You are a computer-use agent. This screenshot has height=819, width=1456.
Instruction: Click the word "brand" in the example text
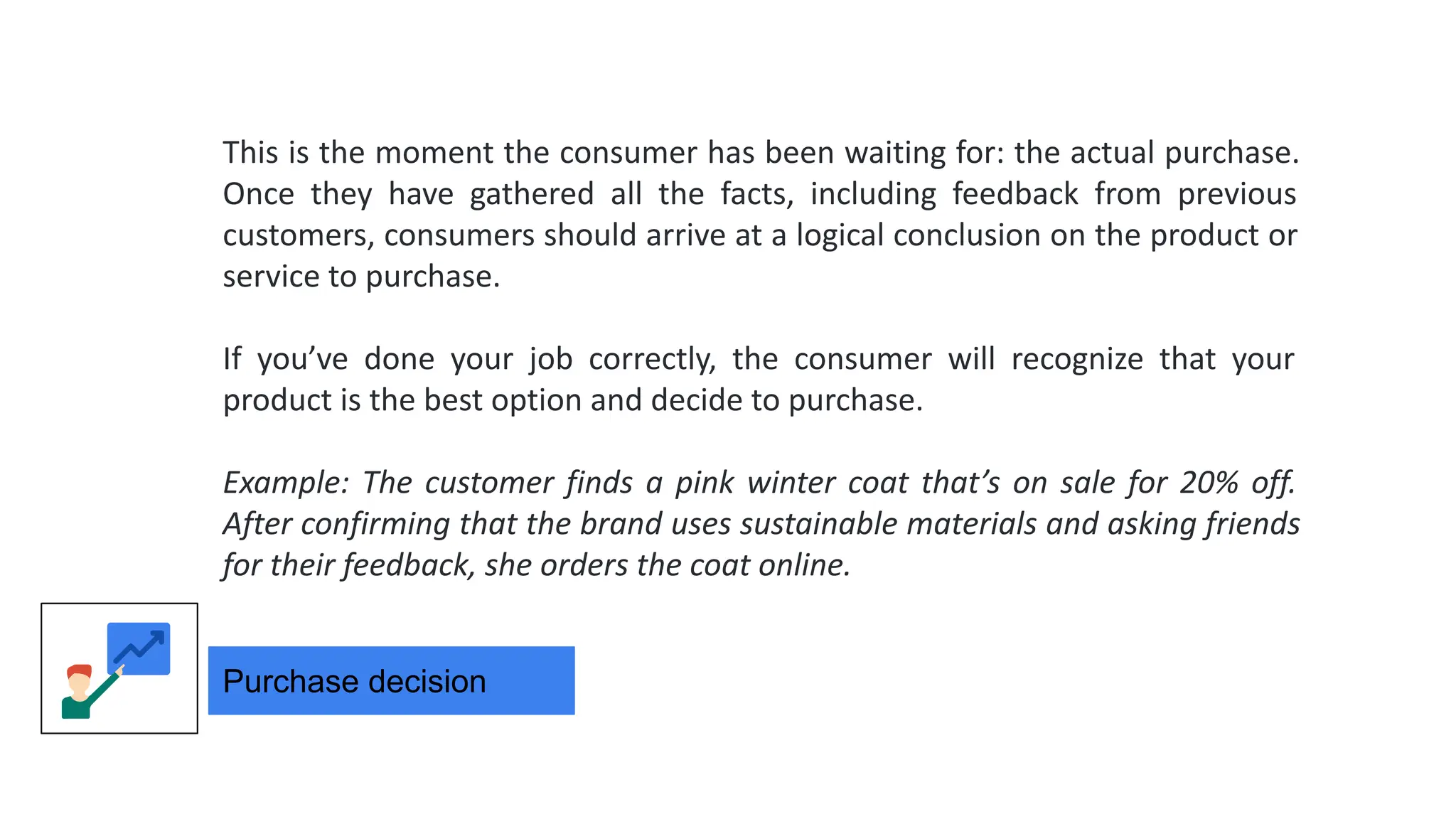[621, 524]
